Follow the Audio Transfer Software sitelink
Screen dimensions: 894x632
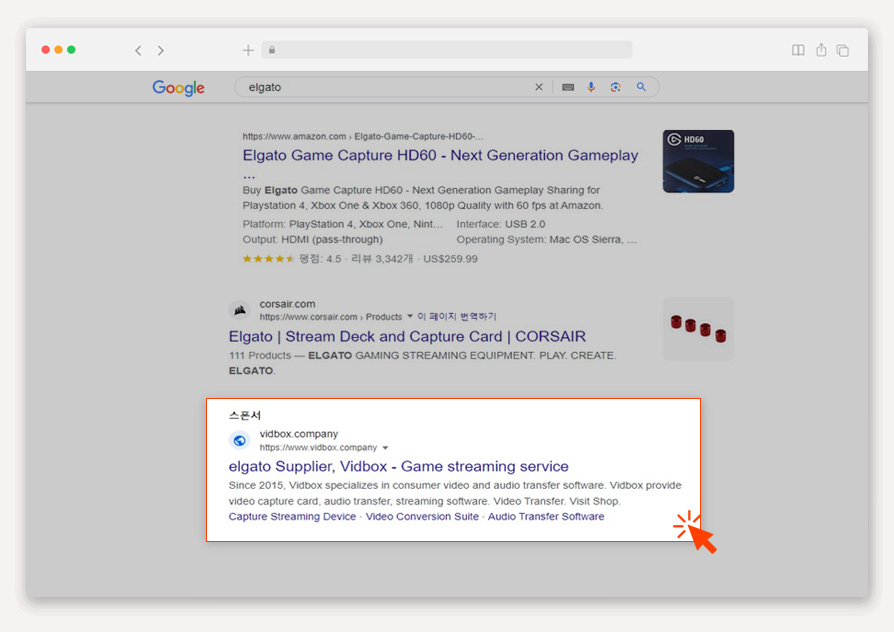(546, 517)
